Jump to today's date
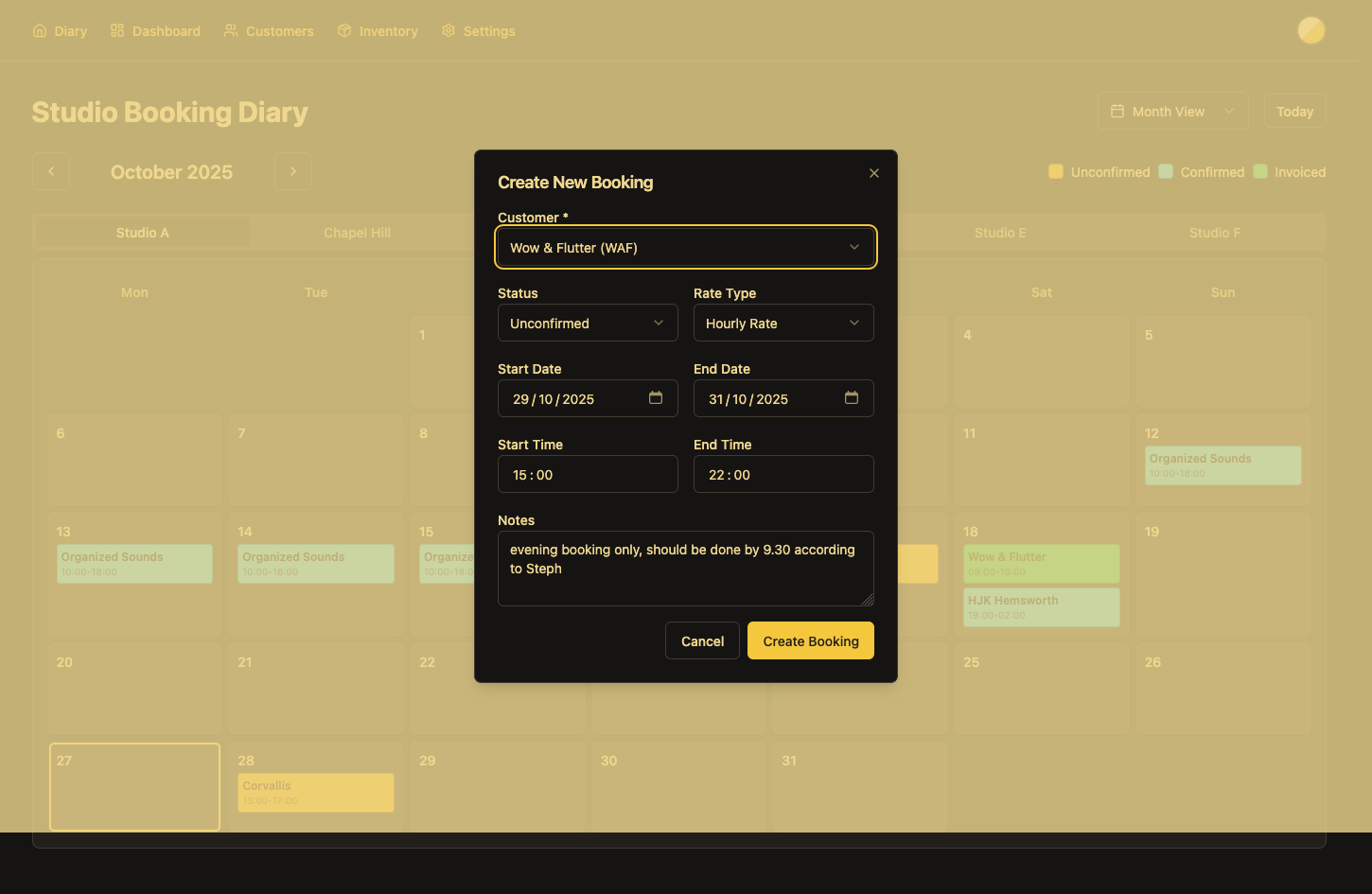Screen dimensions: 1372x894 (1295, 111)
